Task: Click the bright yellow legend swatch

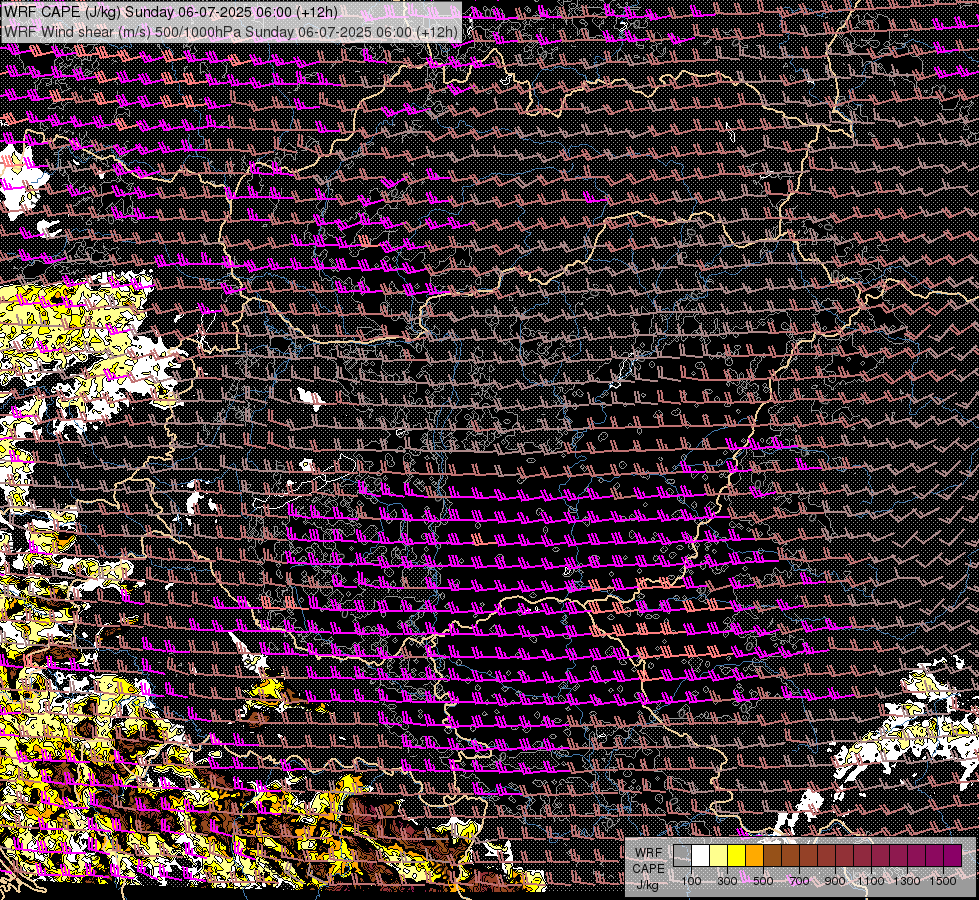Action: 737,855
